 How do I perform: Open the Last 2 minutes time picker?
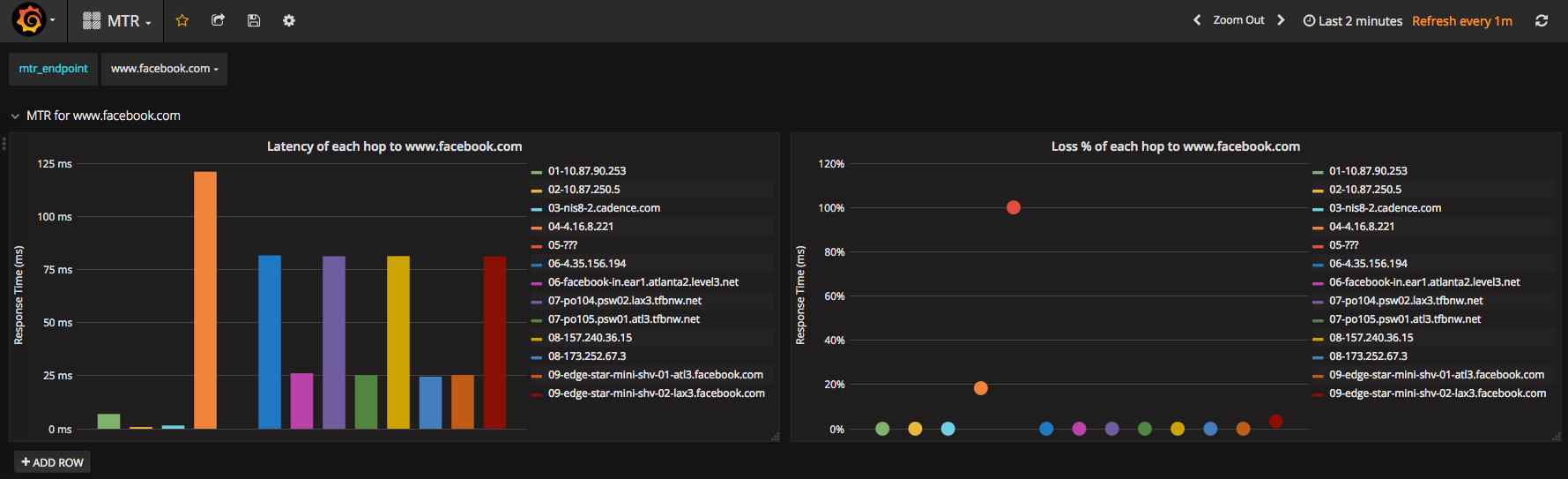click(x=1353, y=21)
